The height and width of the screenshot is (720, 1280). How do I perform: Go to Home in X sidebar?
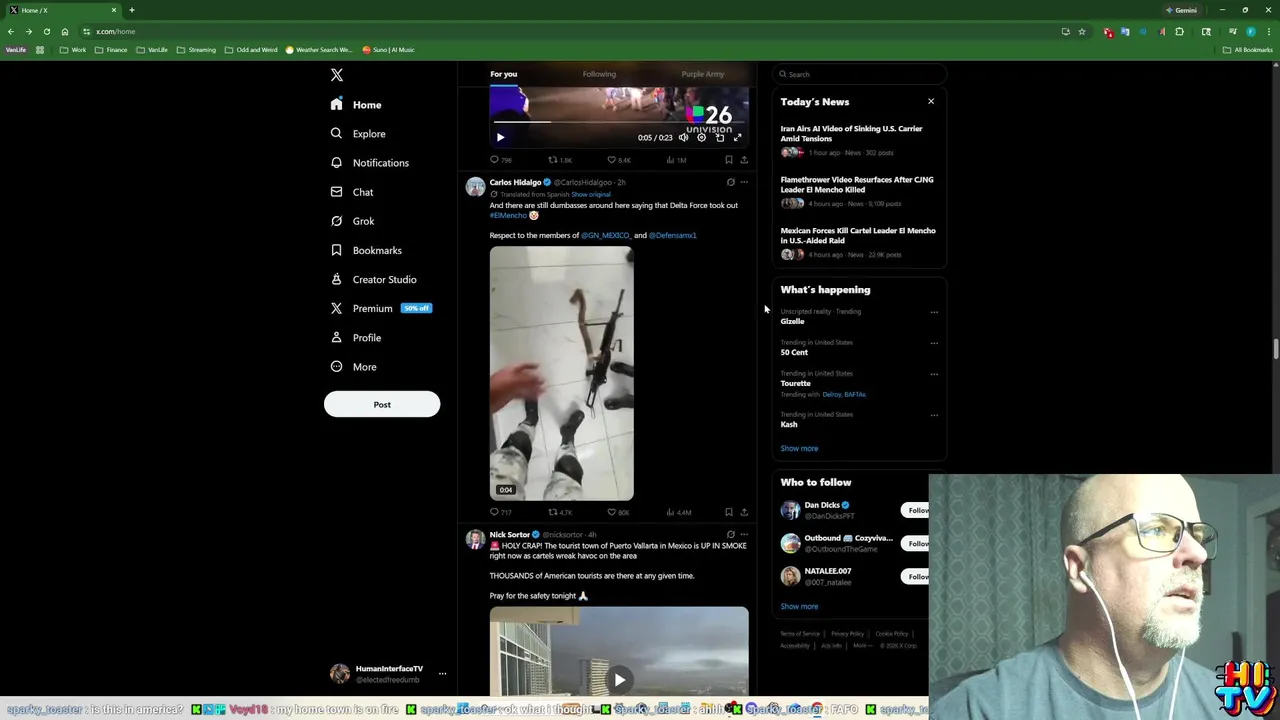click(356, 105)
